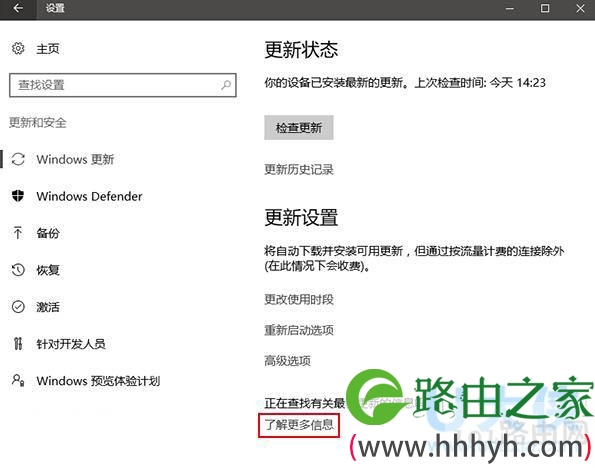Click the Windows 更新 sync icon
The image size is (595, 468).
click(18, 159)
